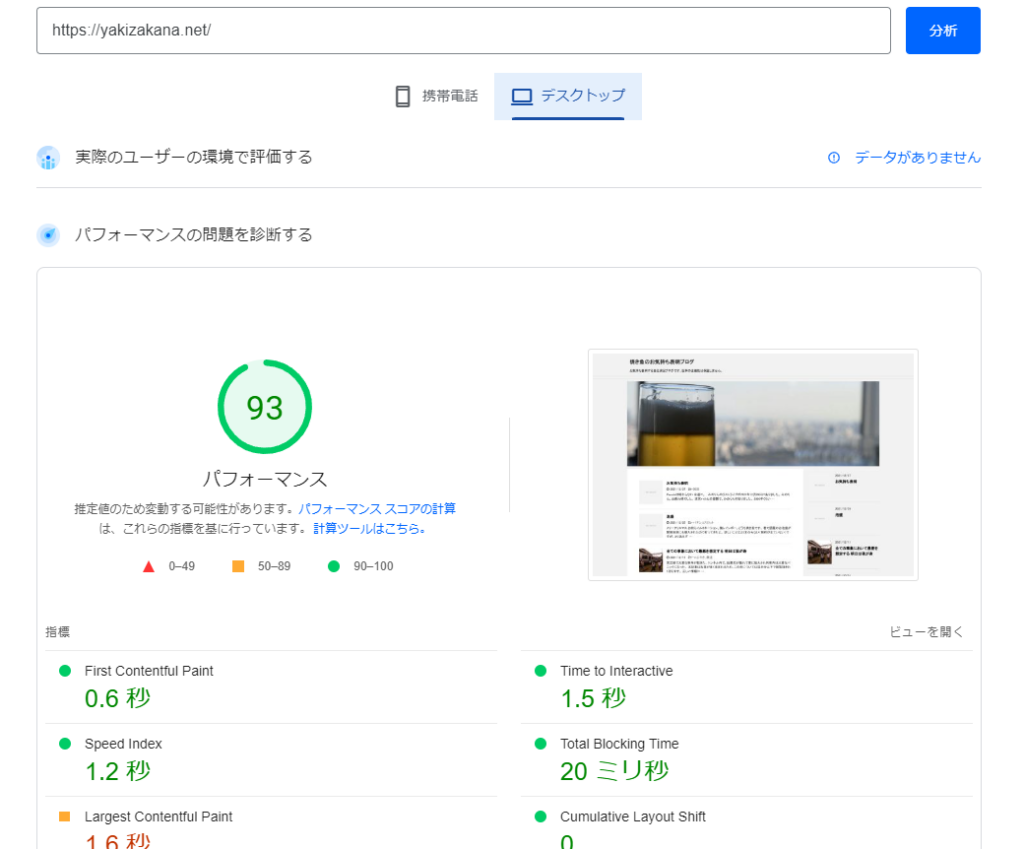Screen dimensions: 1024x849
Task: Click the red triangle 0–49 legend icon
Action: click(149, 566)
